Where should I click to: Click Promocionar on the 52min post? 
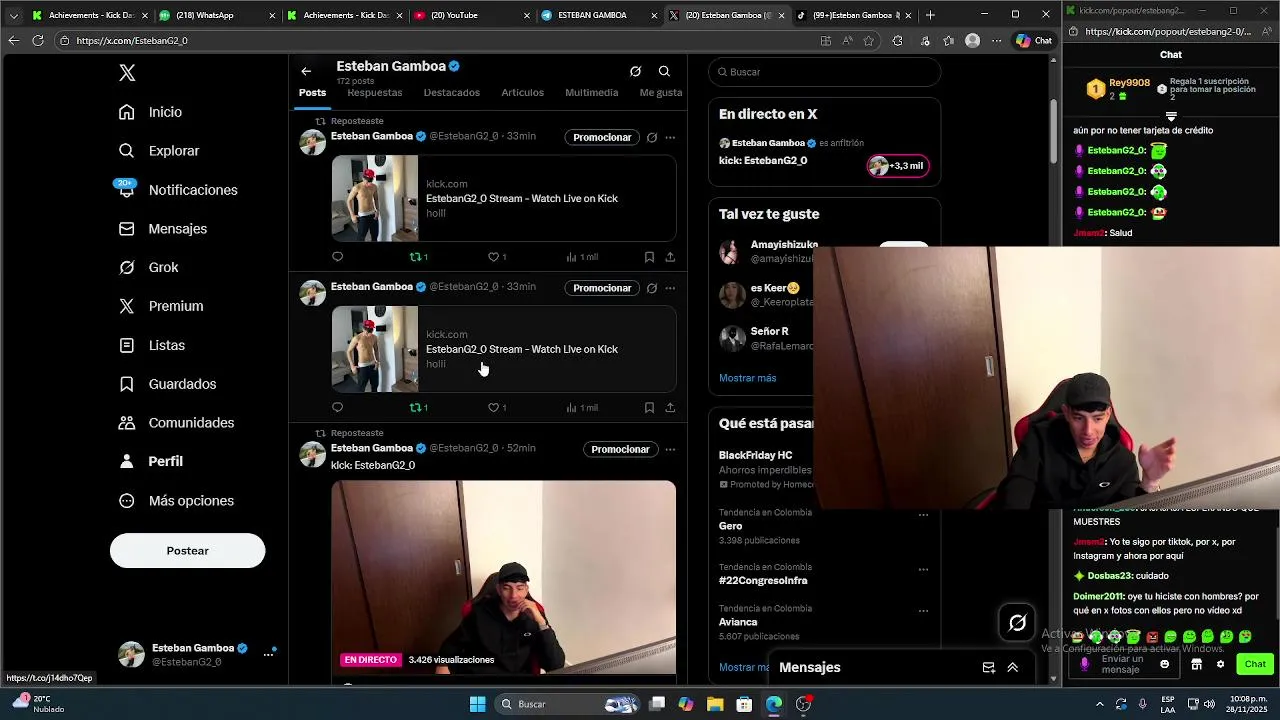(x=620, y=449)
